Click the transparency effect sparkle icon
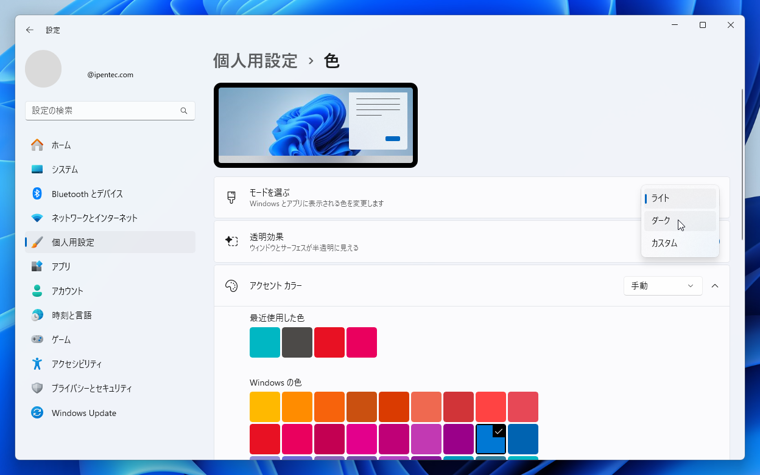The image size is (760, 475). click(x=231, y=241)
